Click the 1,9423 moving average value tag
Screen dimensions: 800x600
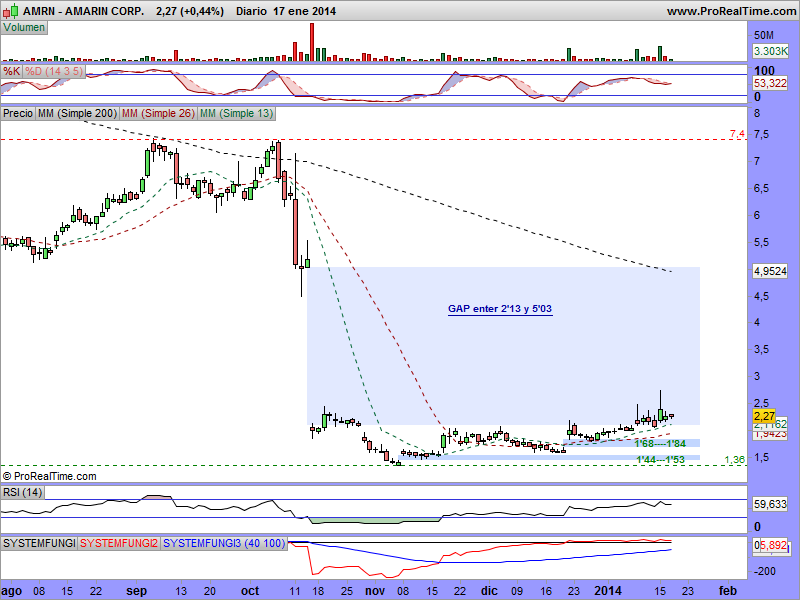click(770, 434)
